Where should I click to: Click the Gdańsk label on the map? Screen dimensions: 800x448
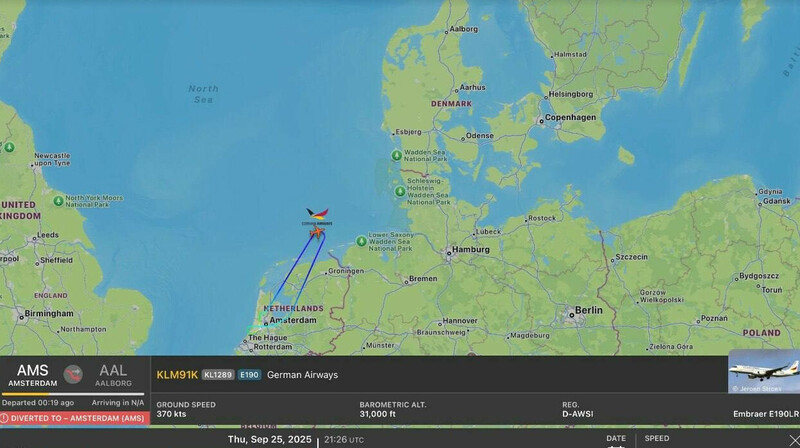(x=777, y=201)
